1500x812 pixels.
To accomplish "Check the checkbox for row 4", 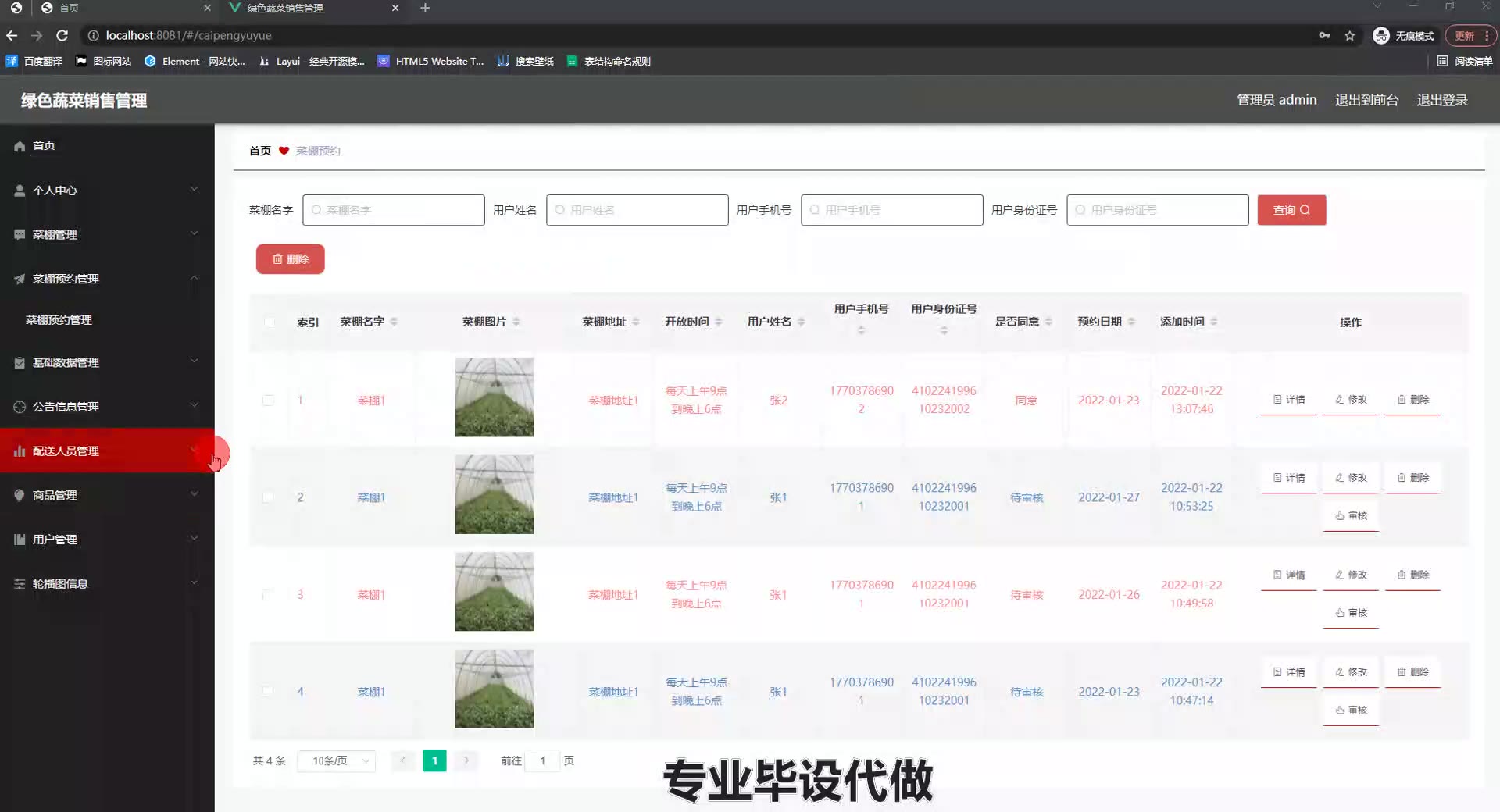I will point(268,692).
